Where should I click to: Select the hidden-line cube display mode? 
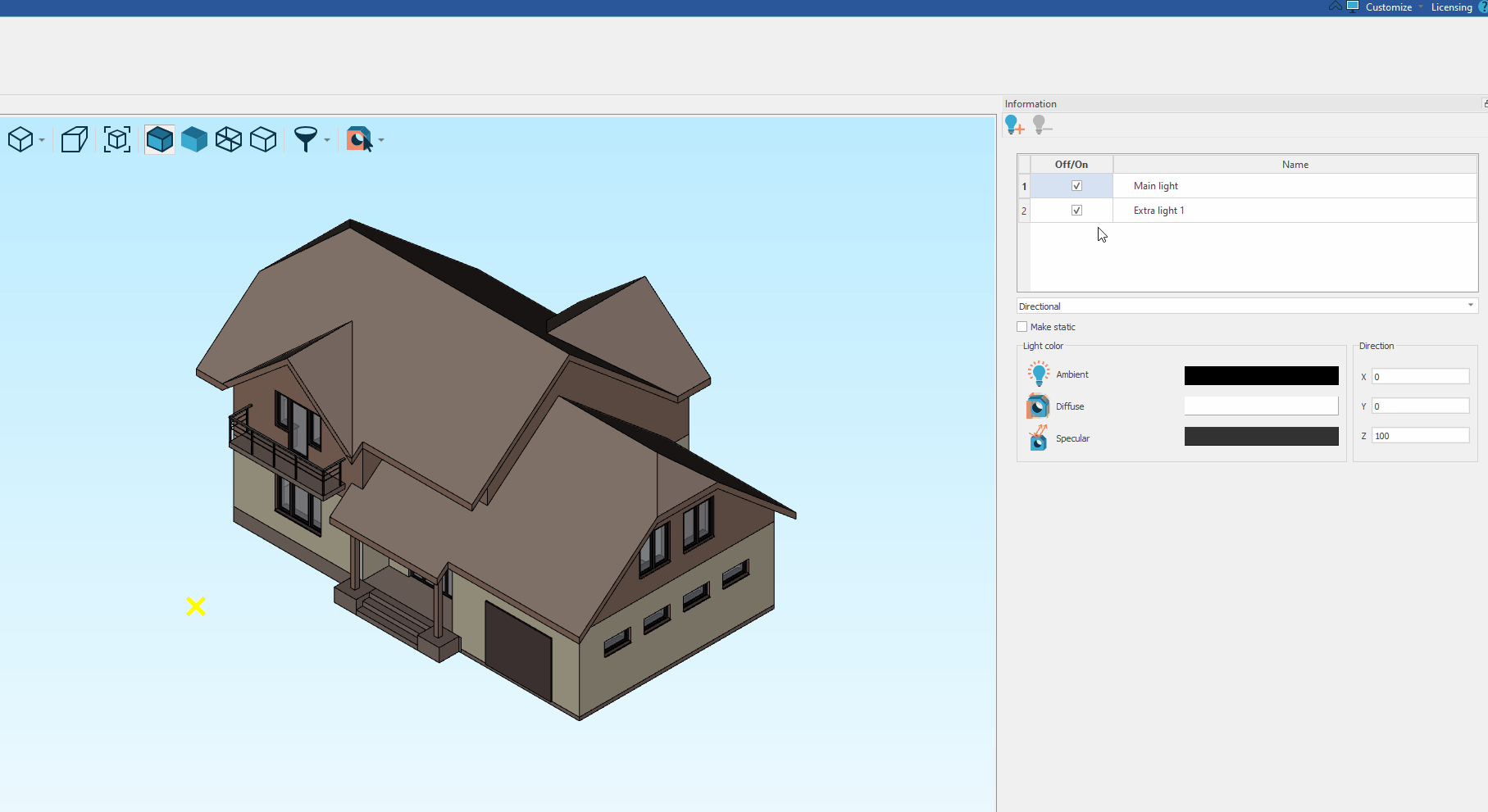click(263, 139)
